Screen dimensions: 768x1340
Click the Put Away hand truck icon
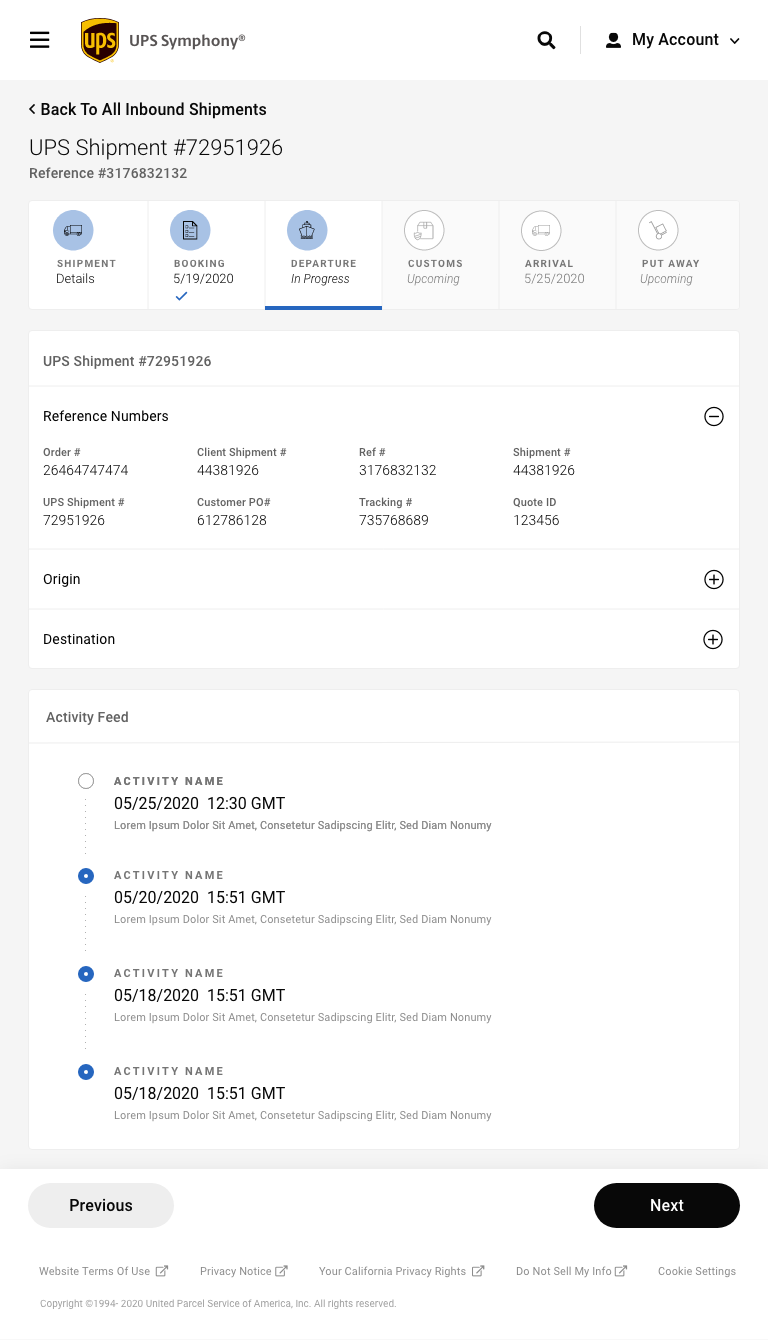click(658, 230)
